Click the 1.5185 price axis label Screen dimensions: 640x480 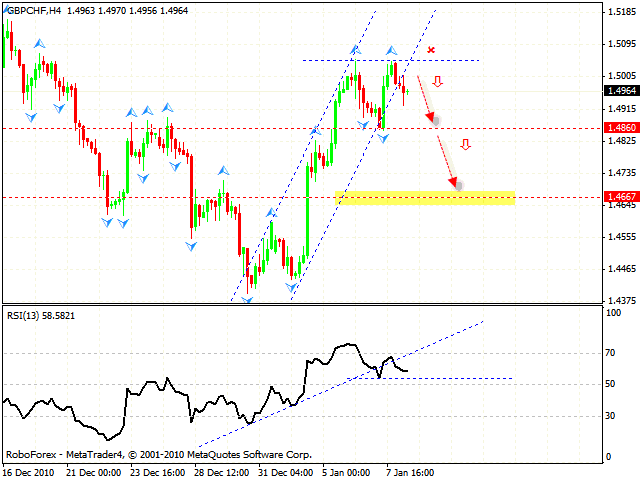click(x=622, y=12)
